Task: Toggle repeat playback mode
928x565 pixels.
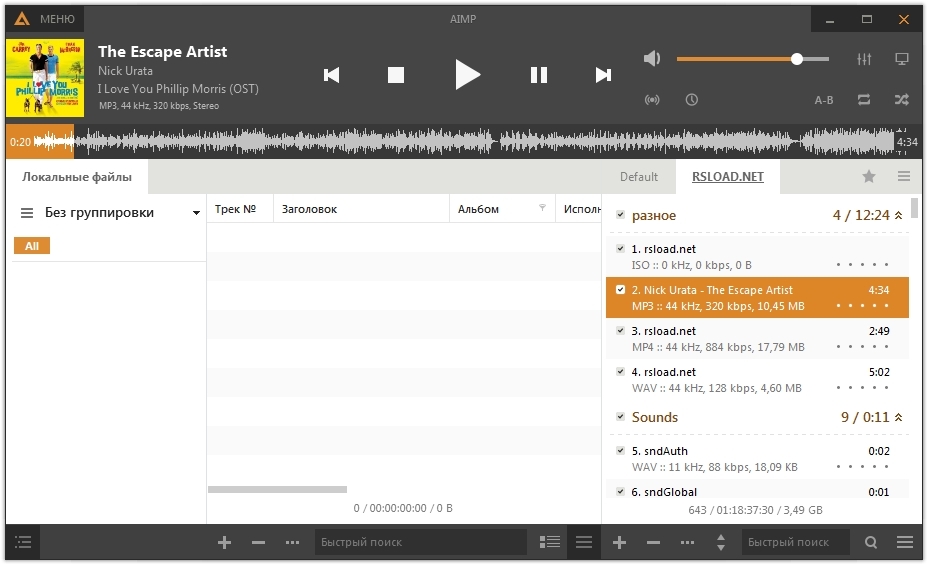Action: point(864,99)
